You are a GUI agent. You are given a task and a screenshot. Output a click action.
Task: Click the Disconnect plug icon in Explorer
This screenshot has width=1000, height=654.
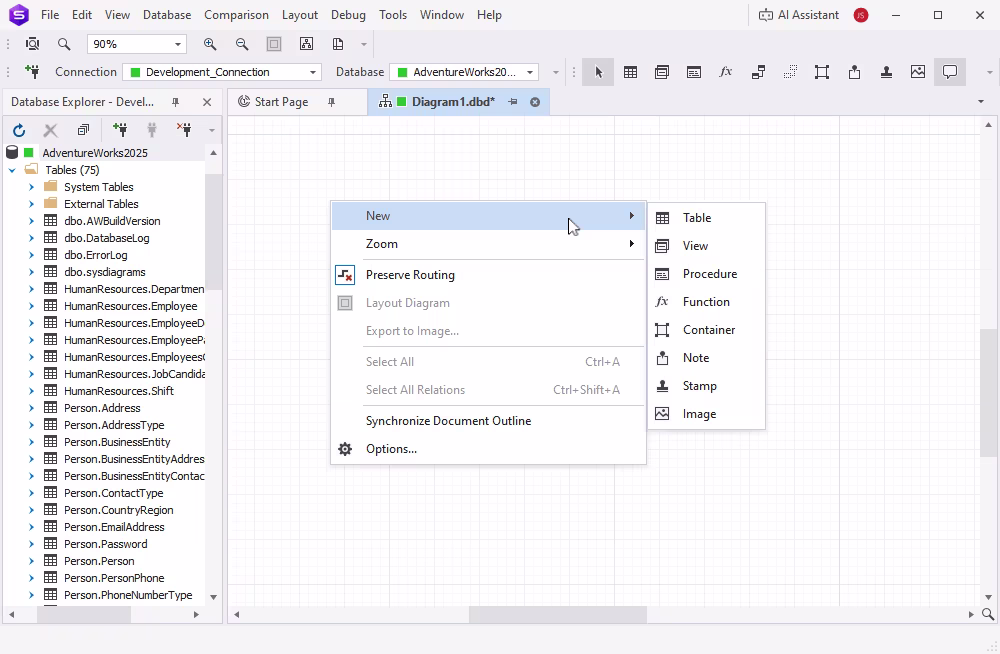click(184, 130)
